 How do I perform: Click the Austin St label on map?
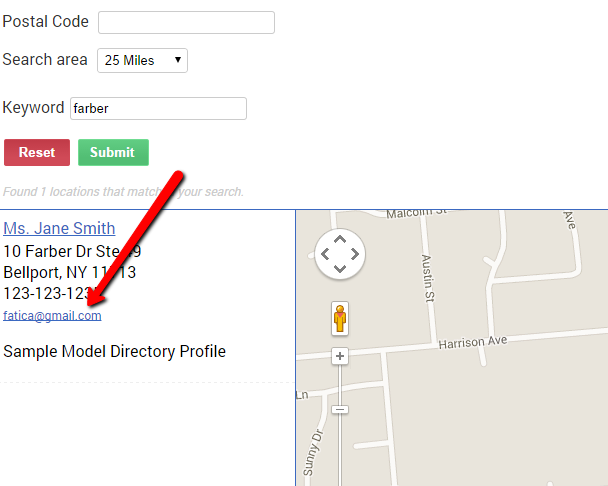tap(428, 278)
